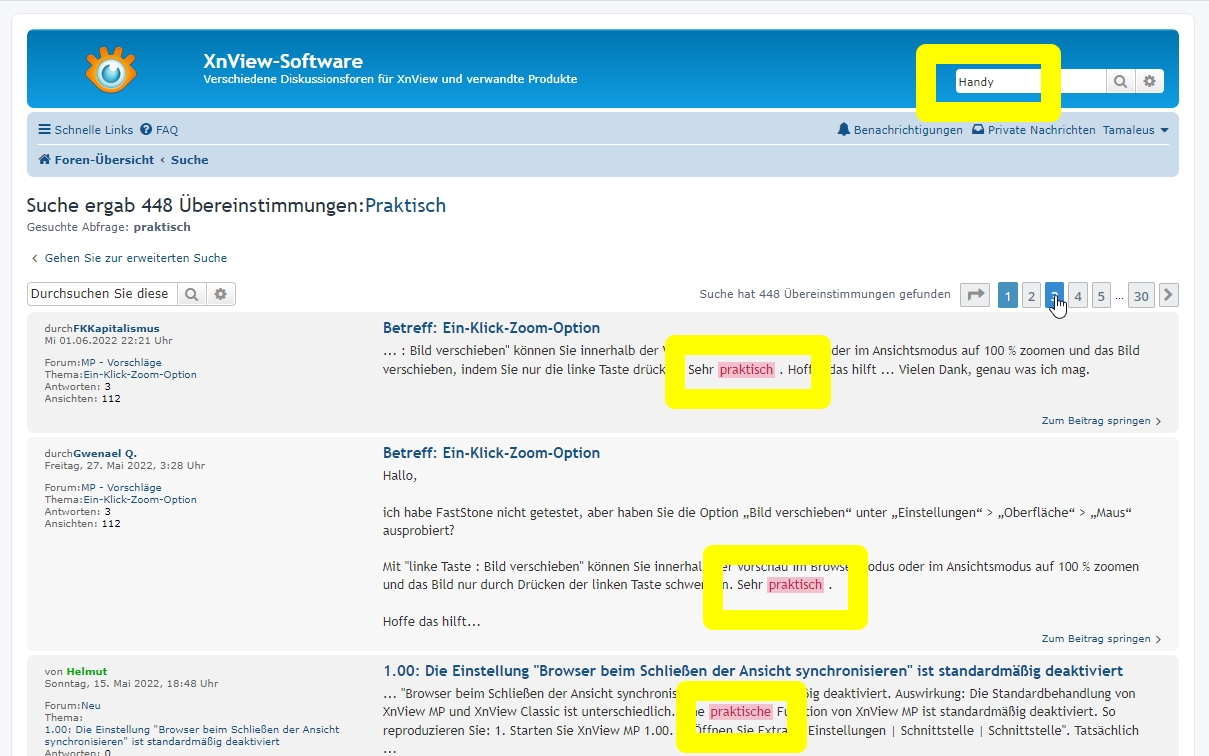Go to next results page arrow

click(1168, 295)
